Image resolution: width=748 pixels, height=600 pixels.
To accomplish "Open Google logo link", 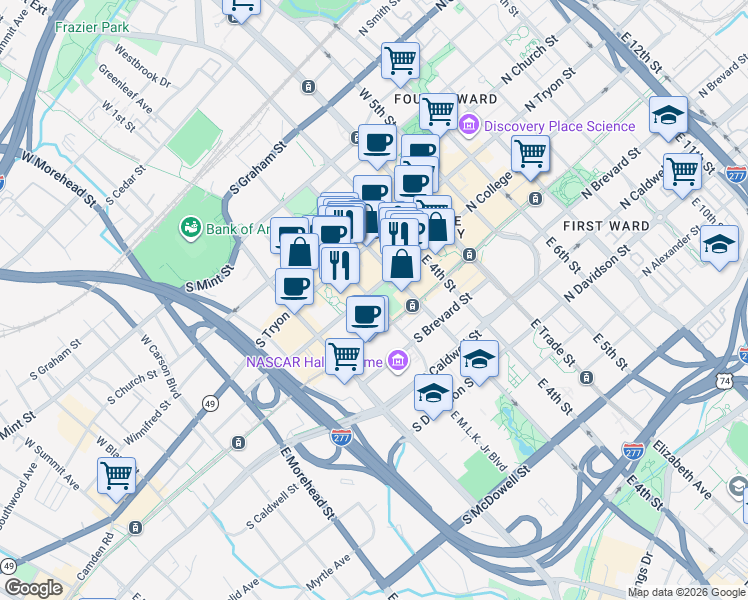I will pyautogui.click(x=33, y=588).
